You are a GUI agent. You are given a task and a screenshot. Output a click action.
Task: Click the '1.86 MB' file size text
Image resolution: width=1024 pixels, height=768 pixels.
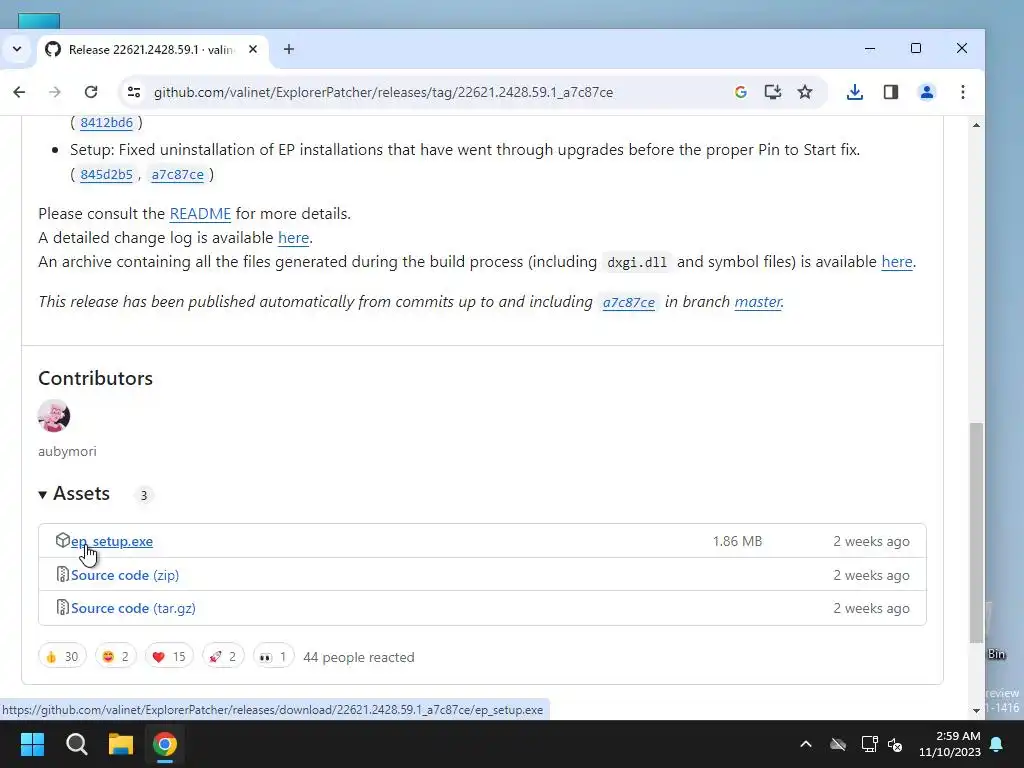click(x=737, y=541)
